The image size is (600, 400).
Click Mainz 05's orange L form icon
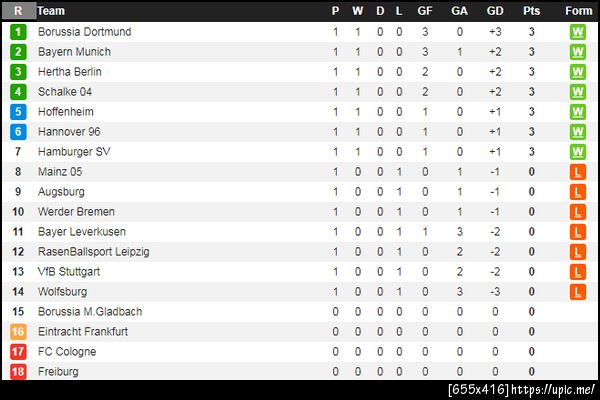click(577, 172)
